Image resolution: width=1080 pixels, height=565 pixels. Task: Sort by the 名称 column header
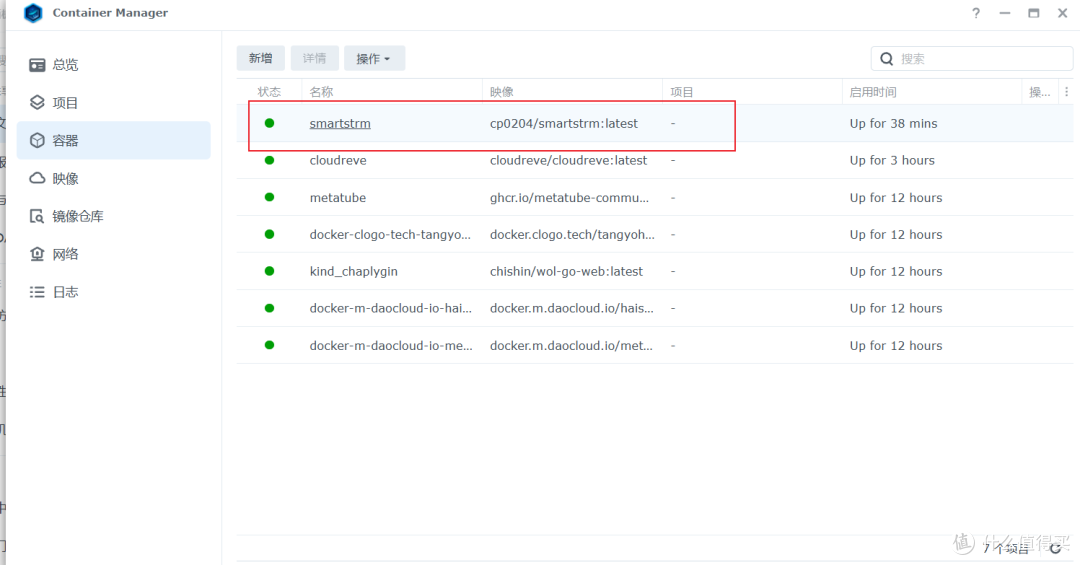pos(392,92)
